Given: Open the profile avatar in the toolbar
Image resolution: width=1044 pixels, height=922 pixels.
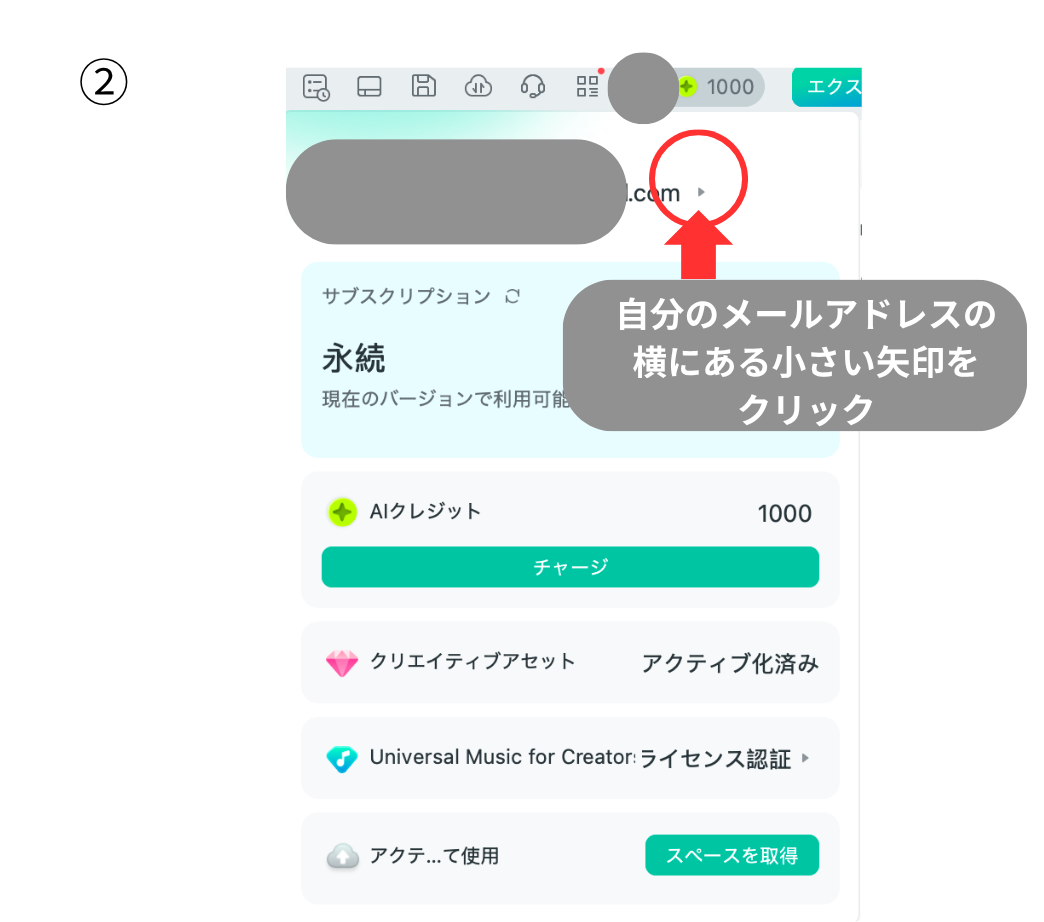Looking at the screenshot, I should click(643, 87).
